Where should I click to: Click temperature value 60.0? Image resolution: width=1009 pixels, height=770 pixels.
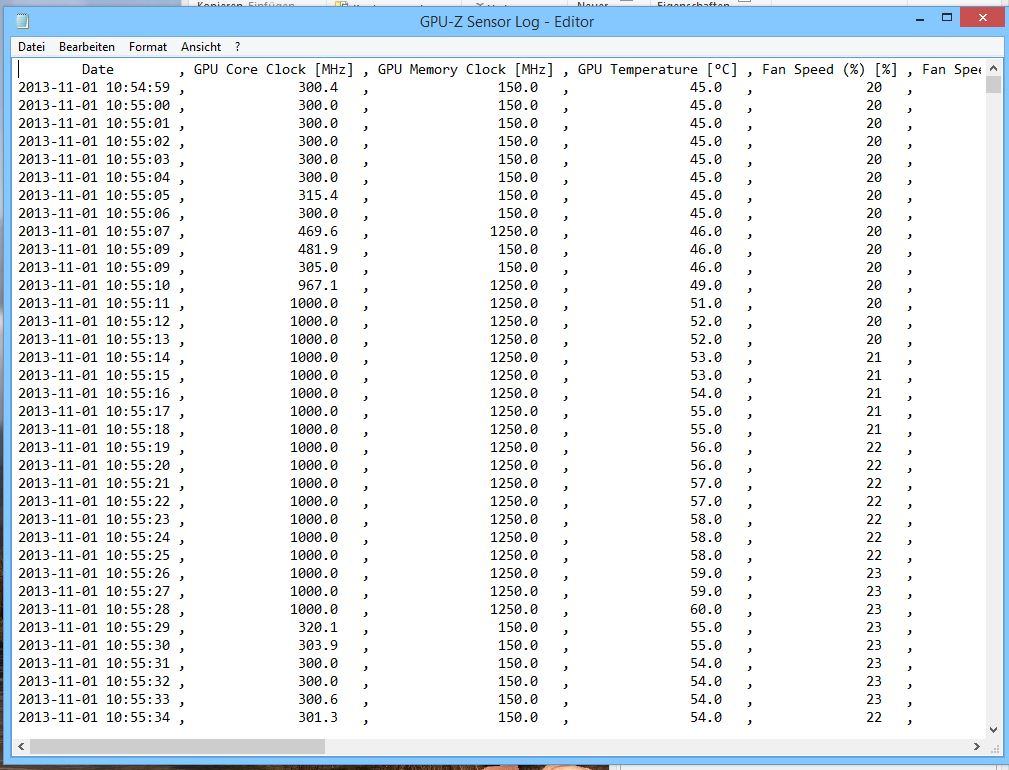click(x=706, y=609)
